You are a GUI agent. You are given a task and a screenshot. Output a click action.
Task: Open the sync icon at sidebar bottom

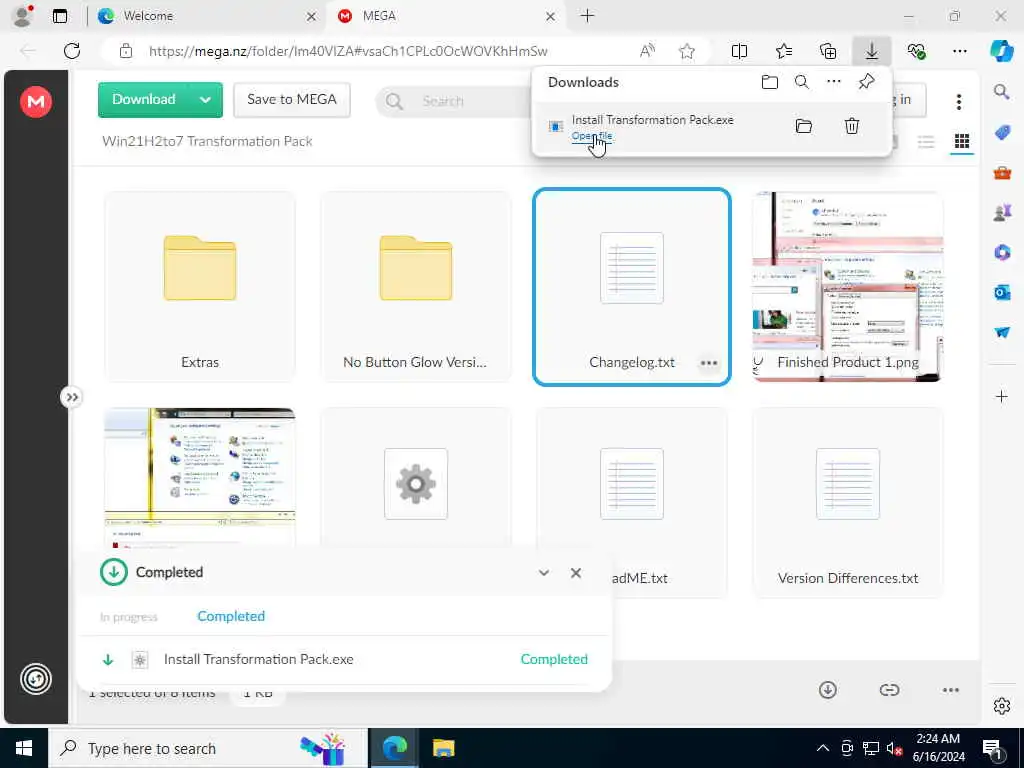tap(36, 679)
